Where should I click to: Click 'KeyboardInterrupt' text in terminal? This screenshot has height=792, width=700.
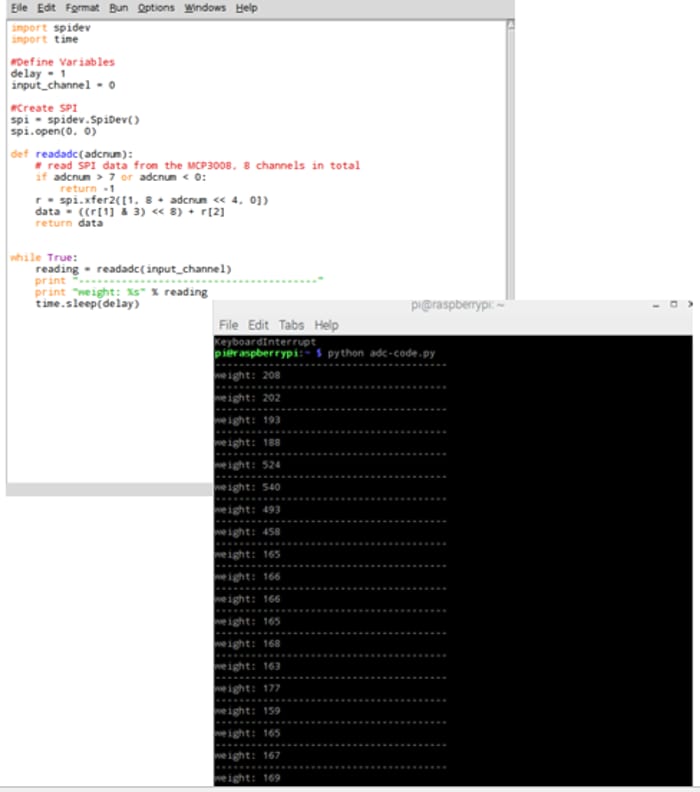pos(265,342)
